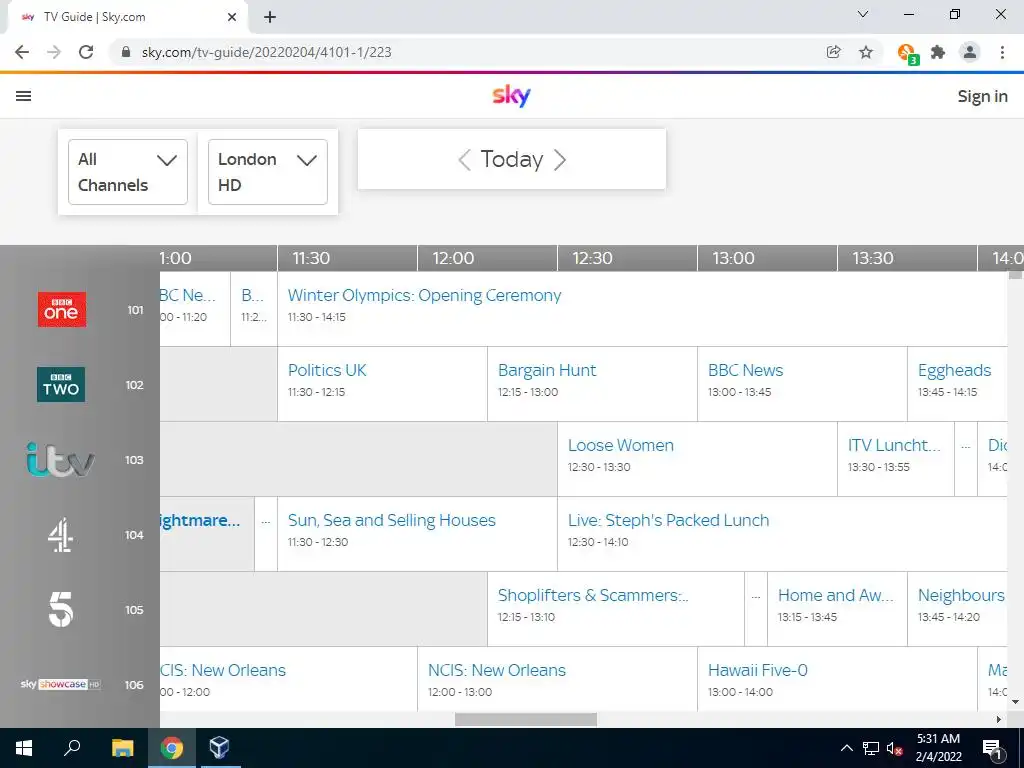
Task: Click the Today date label
Action: tap(512, 159)
